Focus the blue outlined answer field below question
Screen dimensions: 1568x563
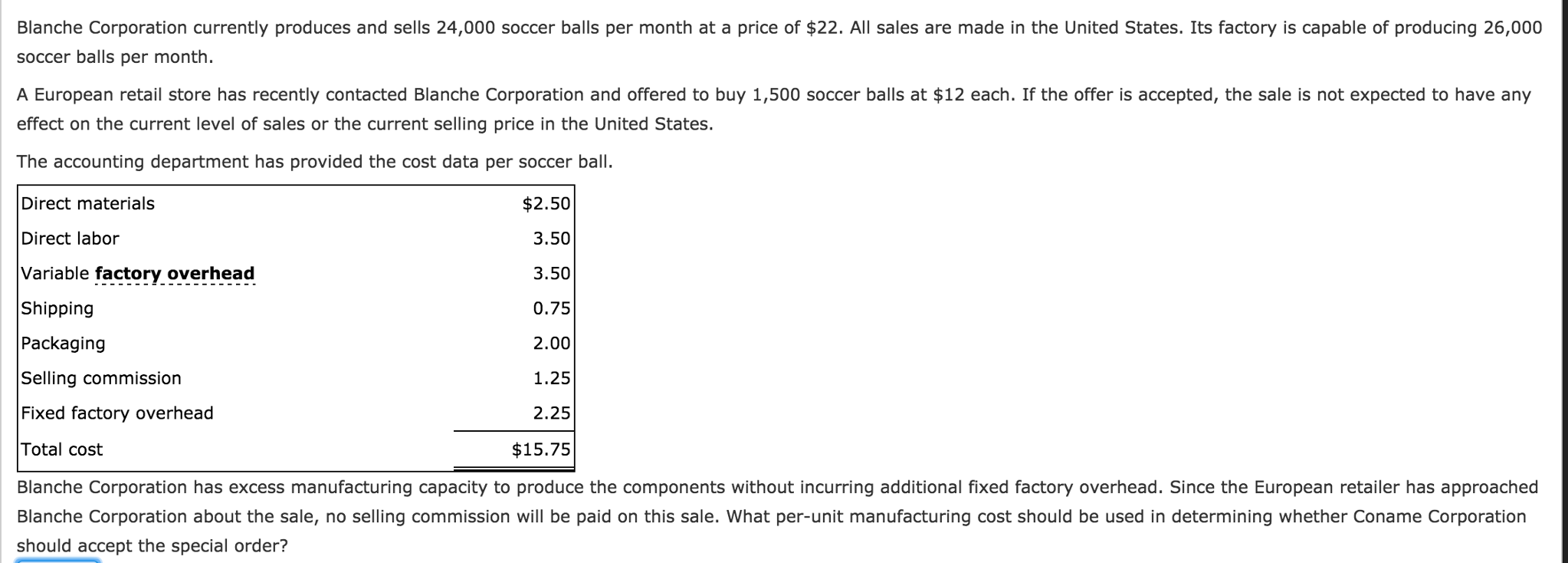pyautogui.click(x=57, y=561)
